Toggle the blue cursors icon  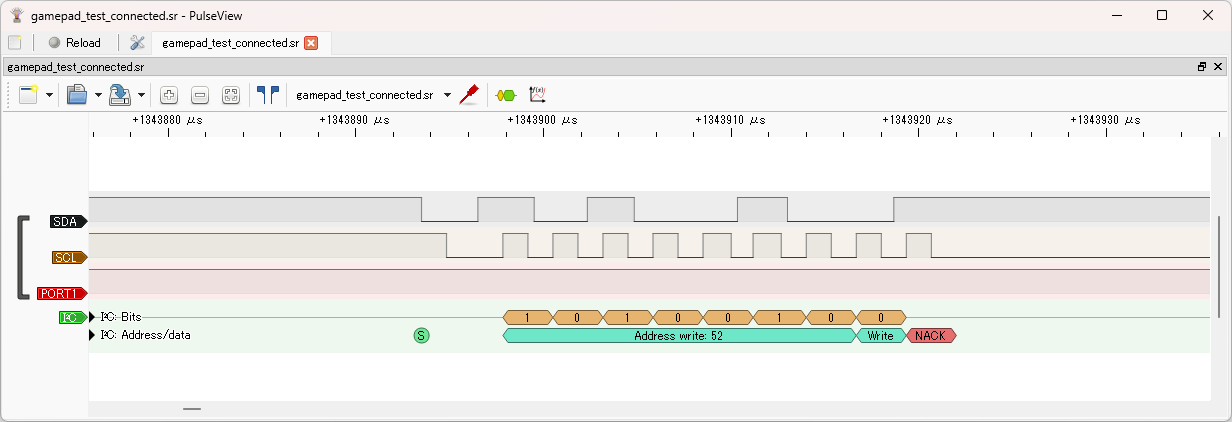pyautogui.click(x=268, y=95)
